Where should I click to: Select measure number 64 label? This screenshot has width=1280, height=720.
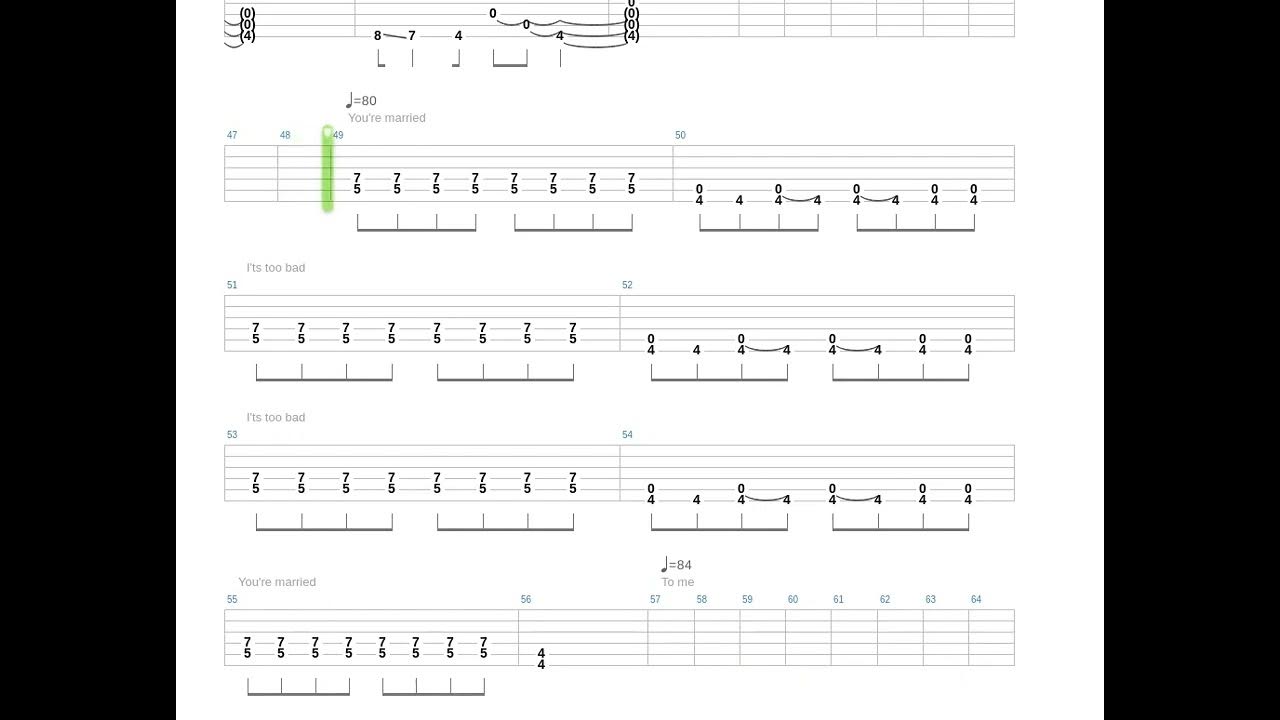[x=976, y=600]
